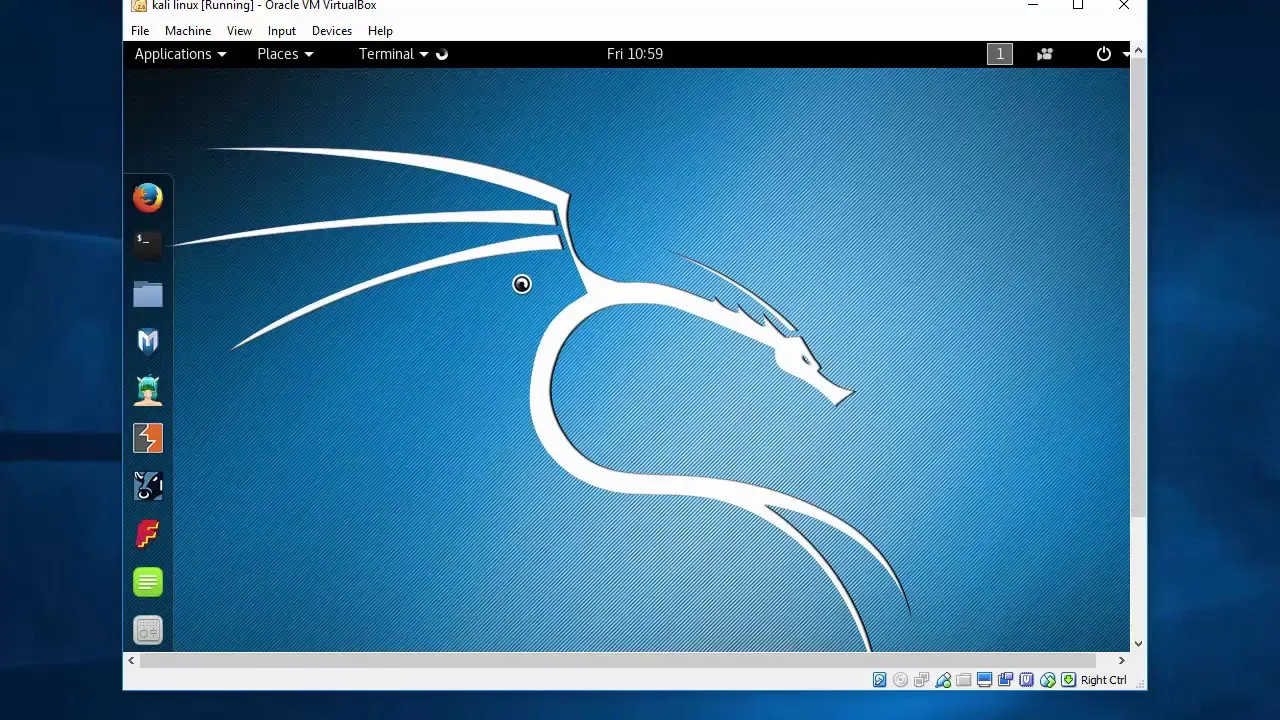This screenshot has height=720, width=1280.
Task: Open the VirtualBox Machine menu
Action: tap(188, 31)
